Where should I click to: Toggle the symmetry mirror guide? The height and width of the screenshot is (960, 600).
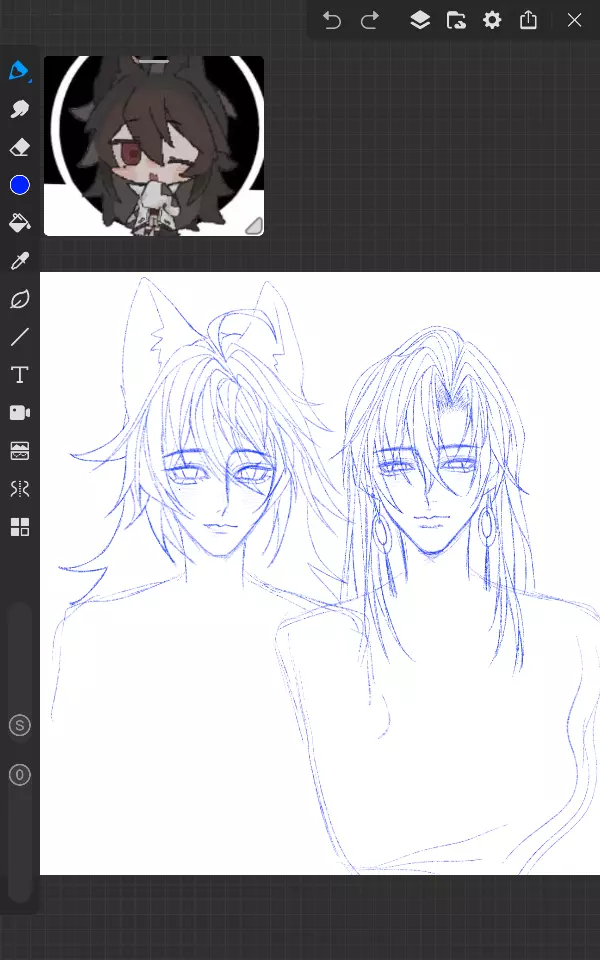[19, 489]
